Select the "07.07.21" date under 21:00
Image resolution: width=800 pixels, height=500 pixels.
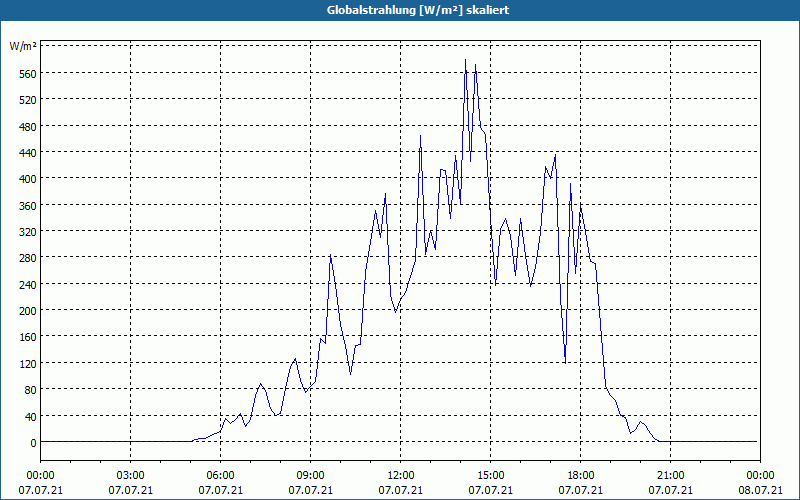pos(670,490)
